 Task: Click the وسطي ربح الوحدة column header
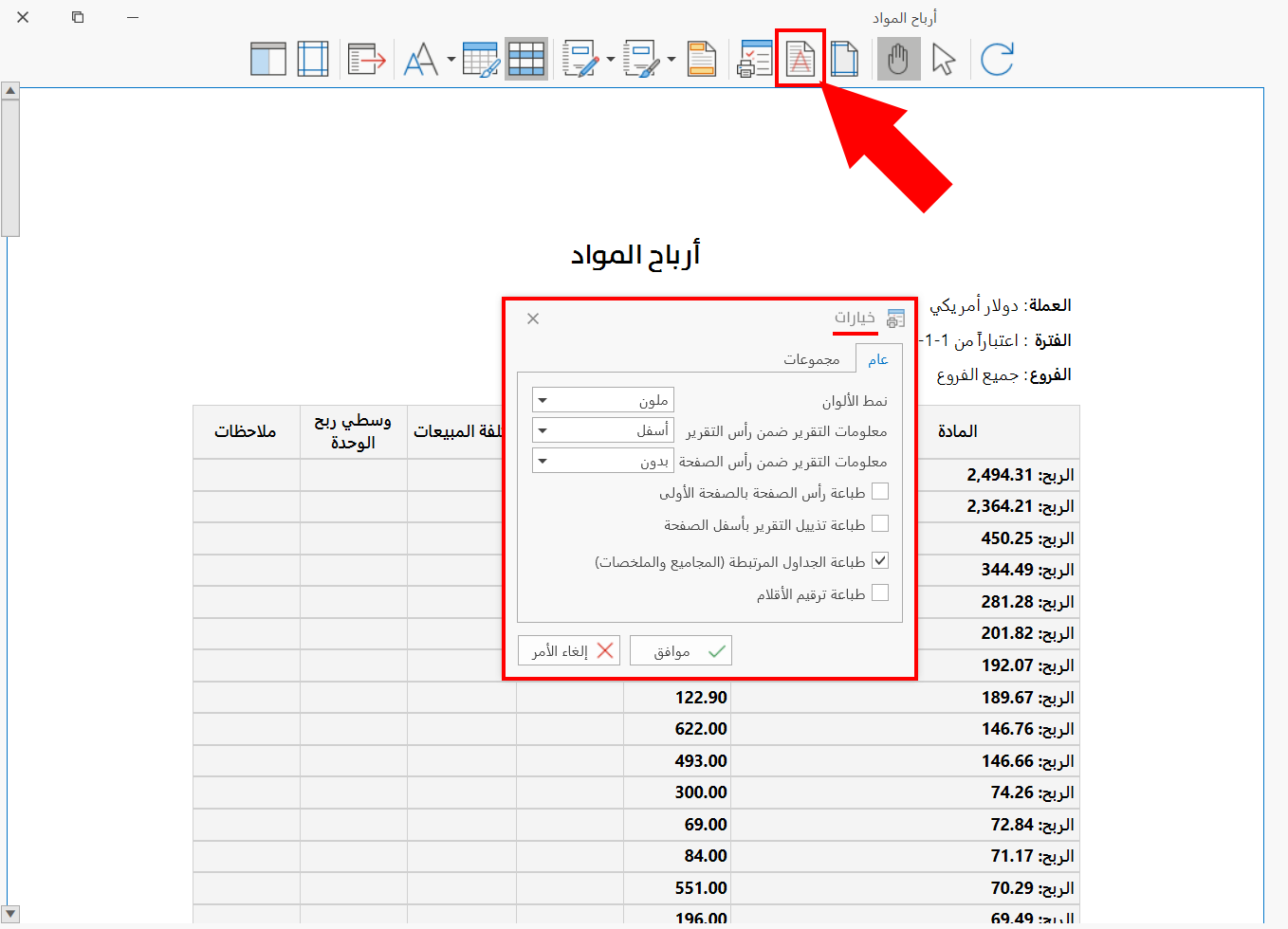click(353, 431)
